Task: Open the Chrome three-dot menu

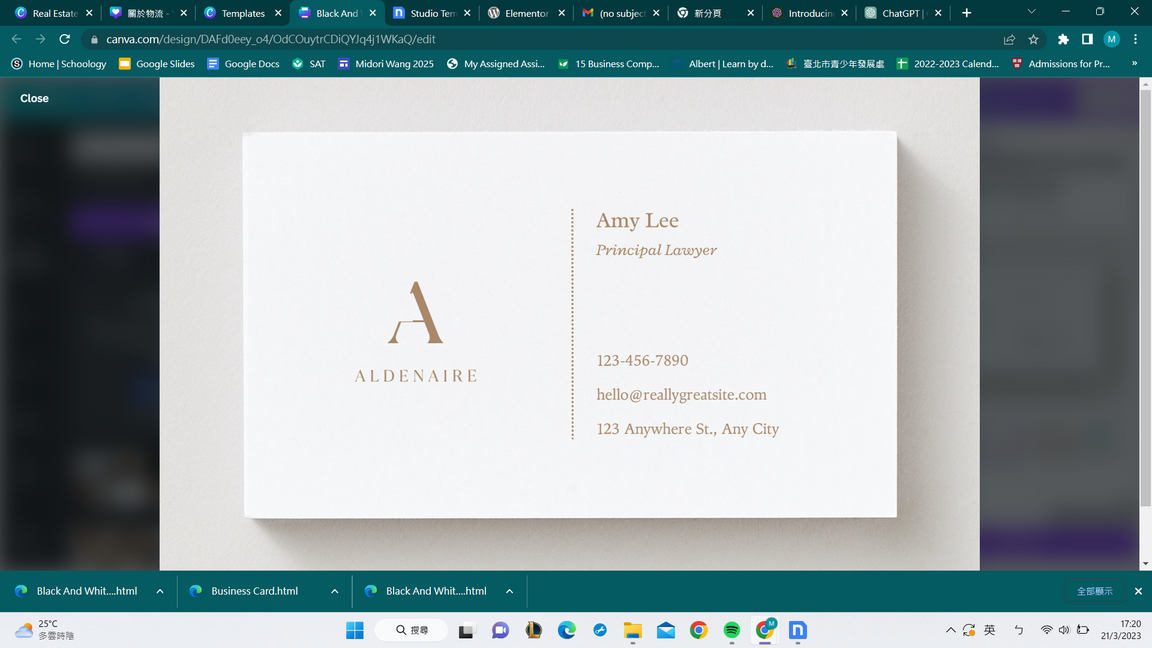Action: tap(1135, 39)
